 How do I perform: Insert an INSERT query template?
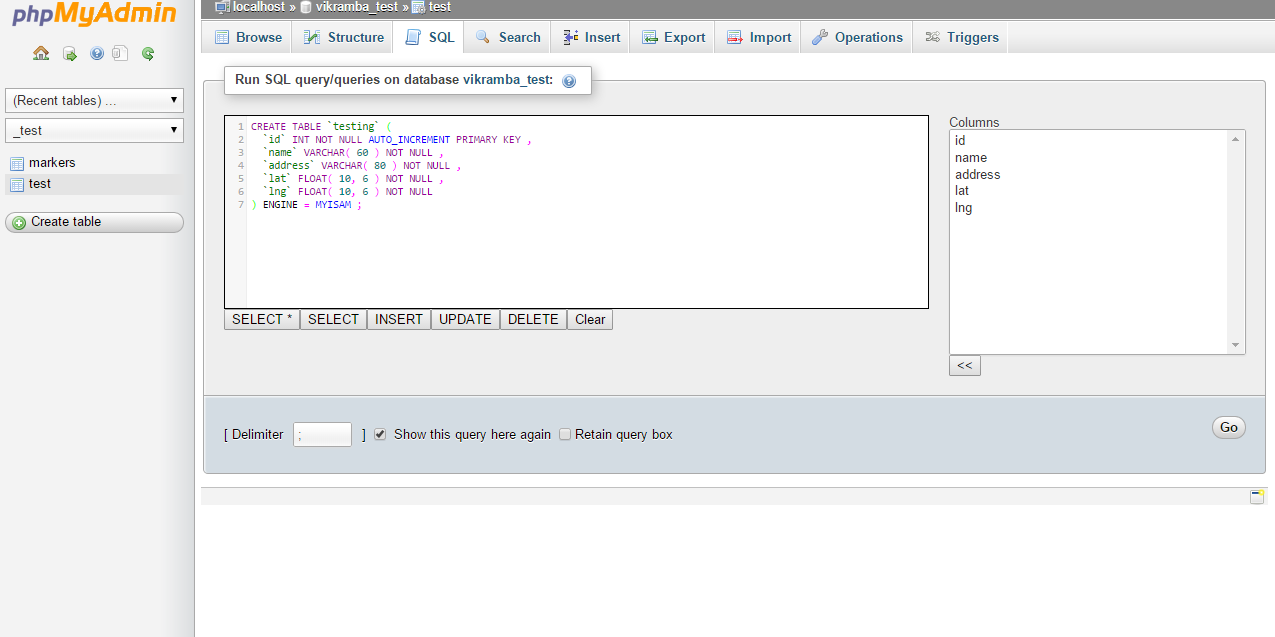coord(399,319)
